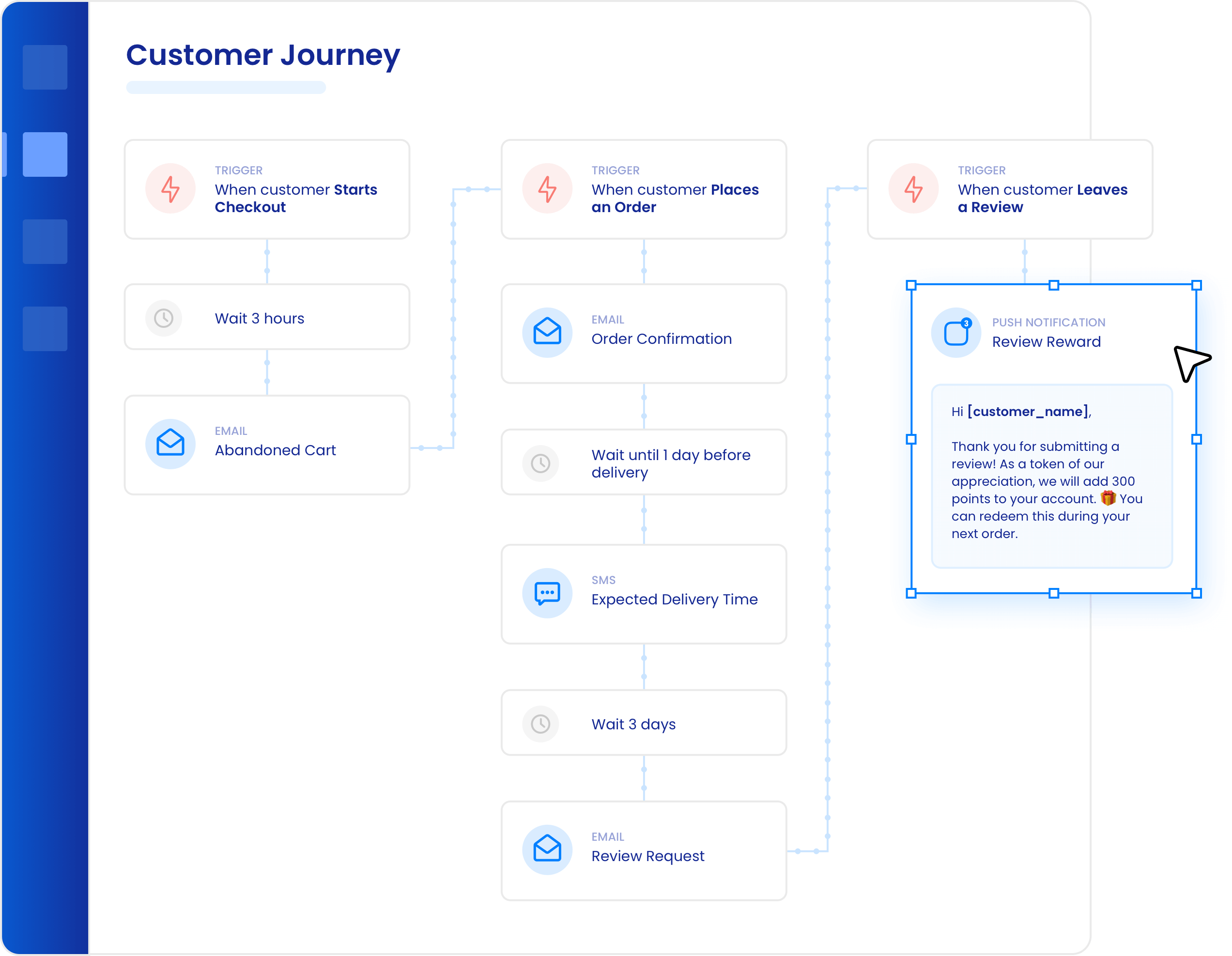Click bottom-center resize handle of selected card
The image size is (1232, 956).
[x=1054, y=593]
